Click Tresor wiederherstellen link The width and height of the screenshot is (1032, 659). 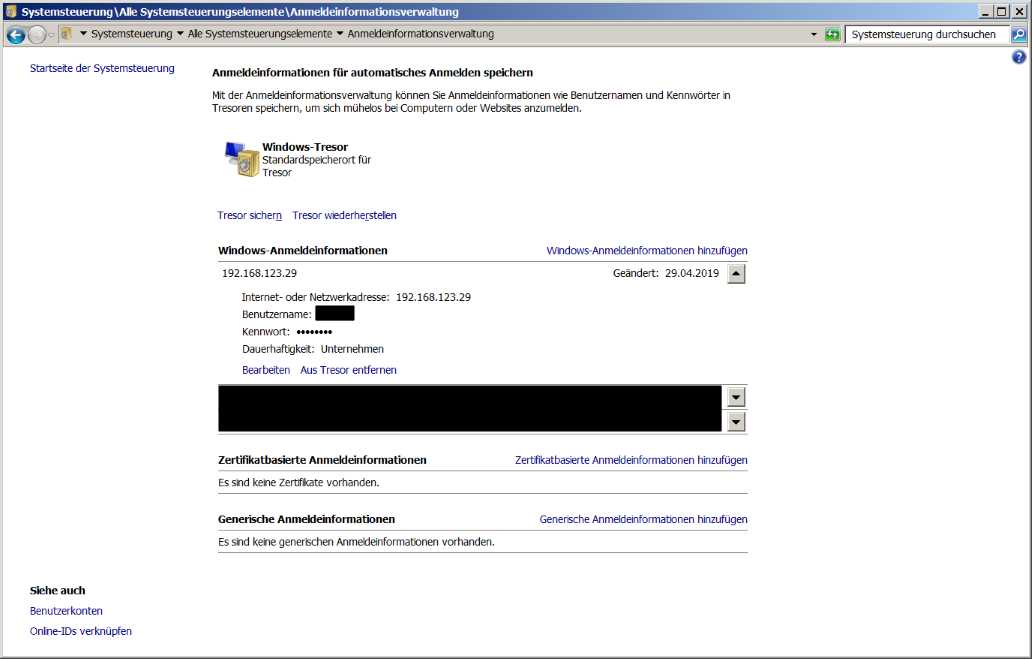(344, 215)
